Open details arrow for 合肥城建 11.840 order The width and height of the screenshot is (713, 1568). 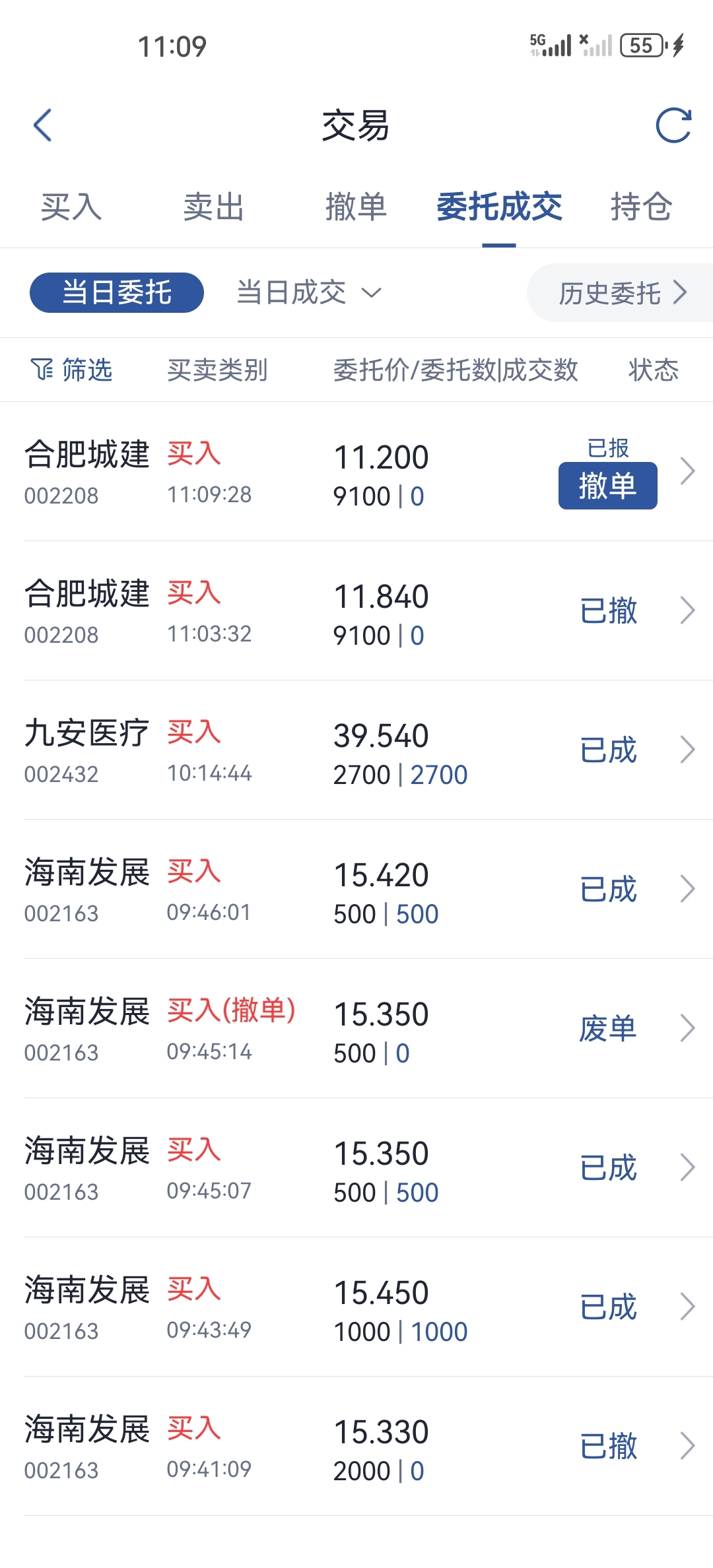687,611
